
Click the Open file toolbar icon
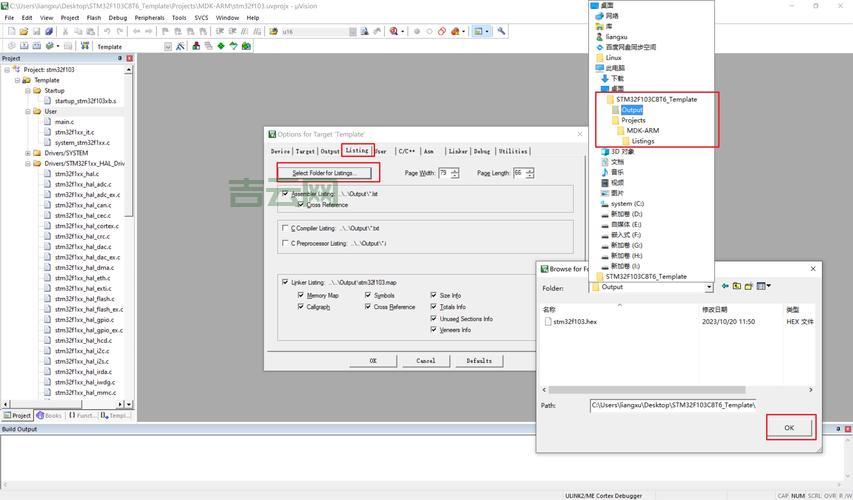[x=23, y=32]
